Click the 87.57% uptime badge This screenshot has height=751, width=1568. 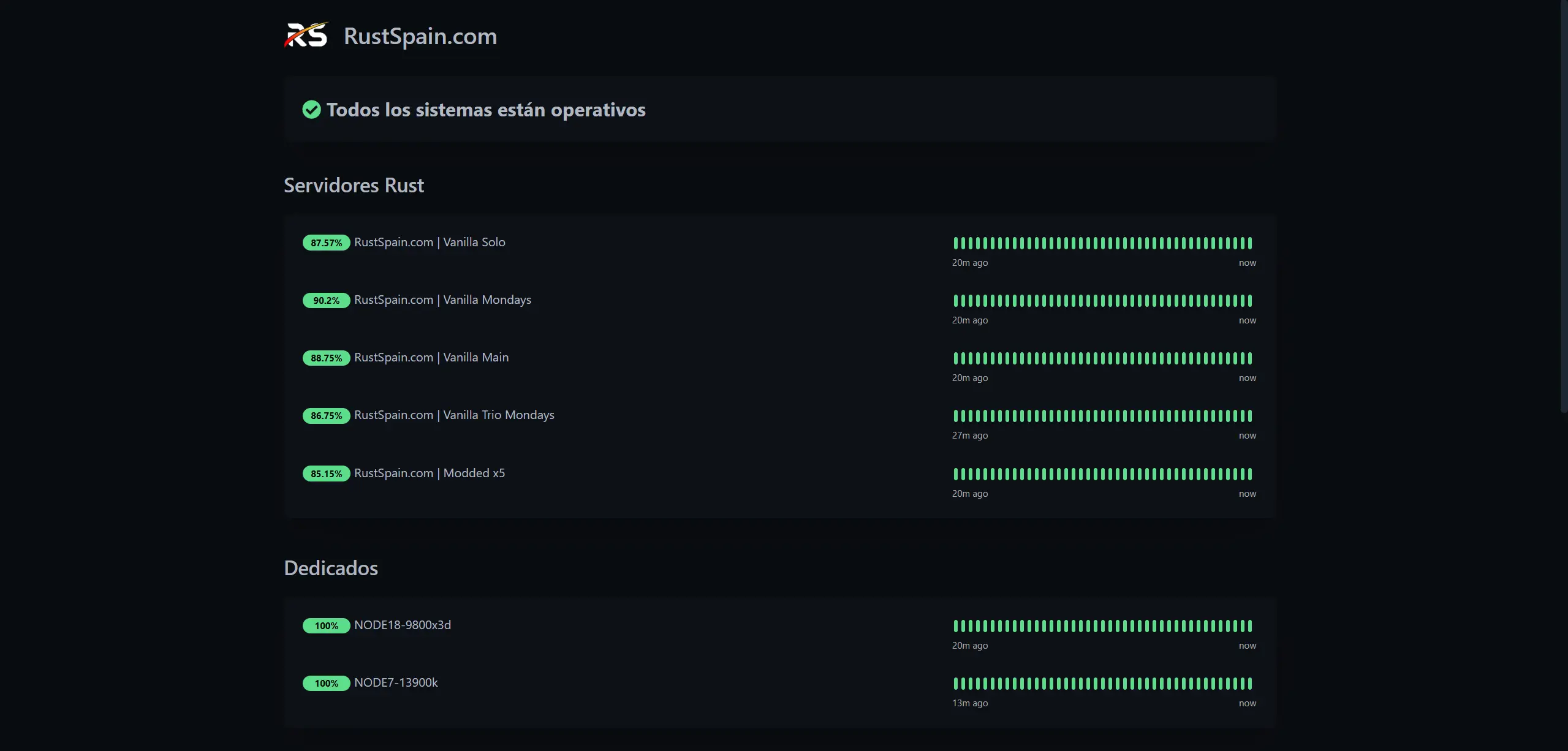[326, 243]
